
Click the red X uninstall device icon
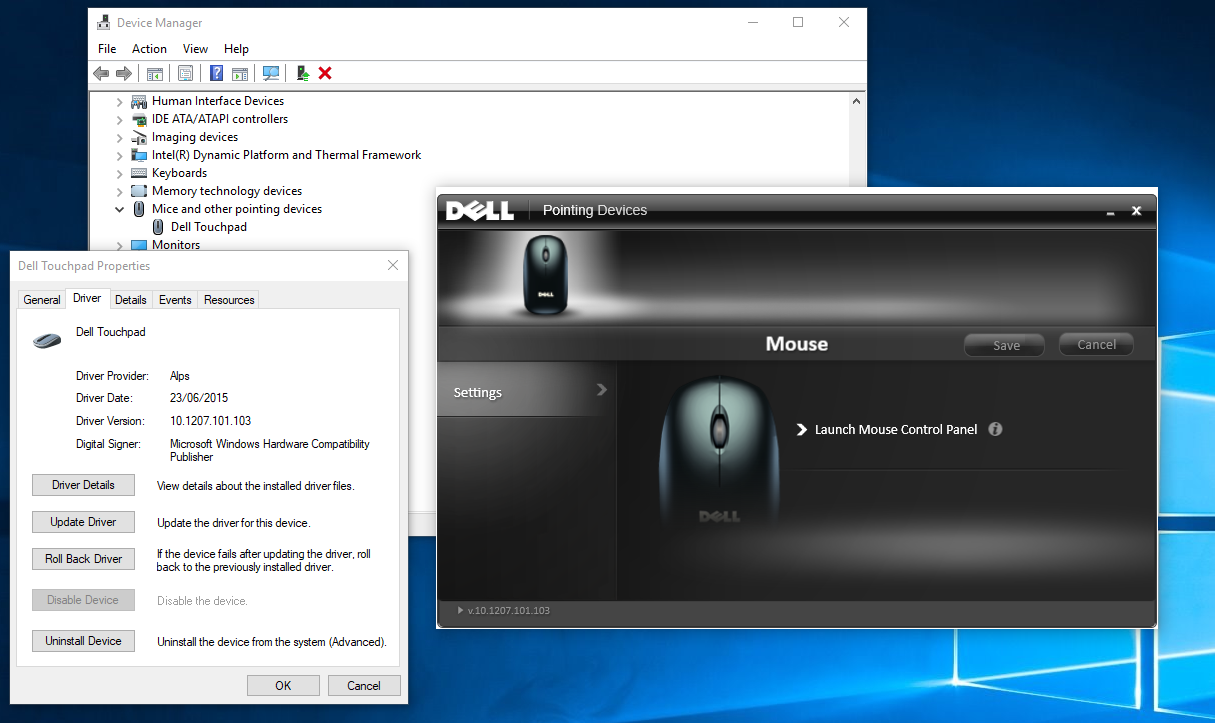click(x=325, y=73)
